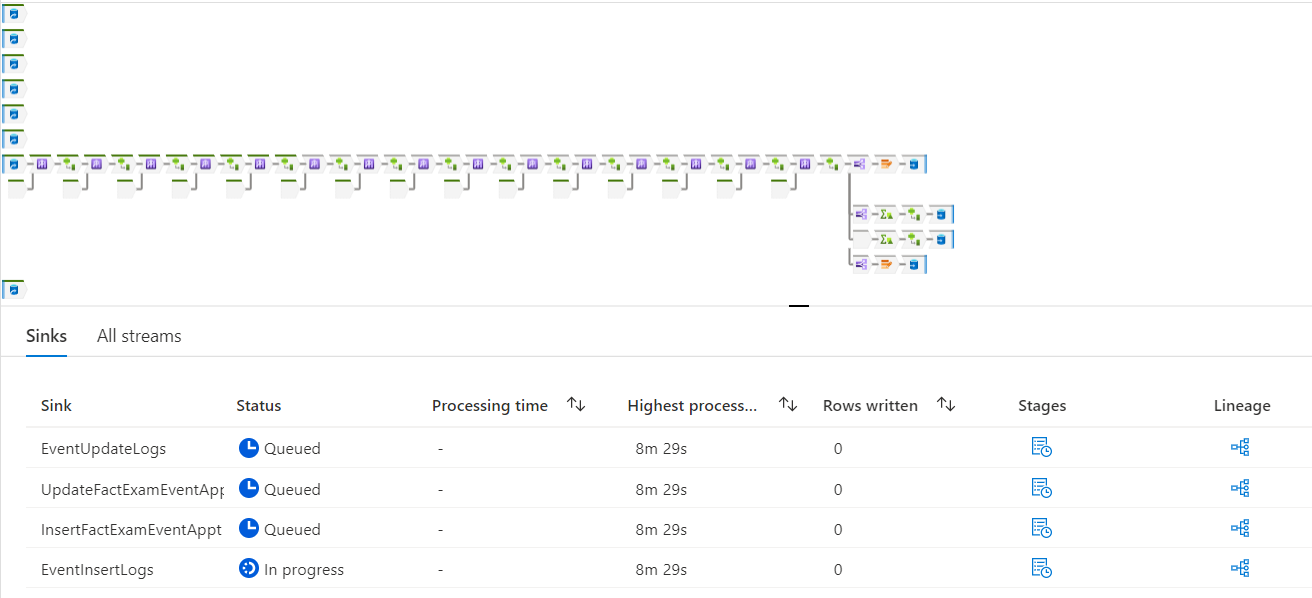1312x598 pixels.
Task: Select the aggregate node in the branch without a split icon
Action: [x=886, y=239]
